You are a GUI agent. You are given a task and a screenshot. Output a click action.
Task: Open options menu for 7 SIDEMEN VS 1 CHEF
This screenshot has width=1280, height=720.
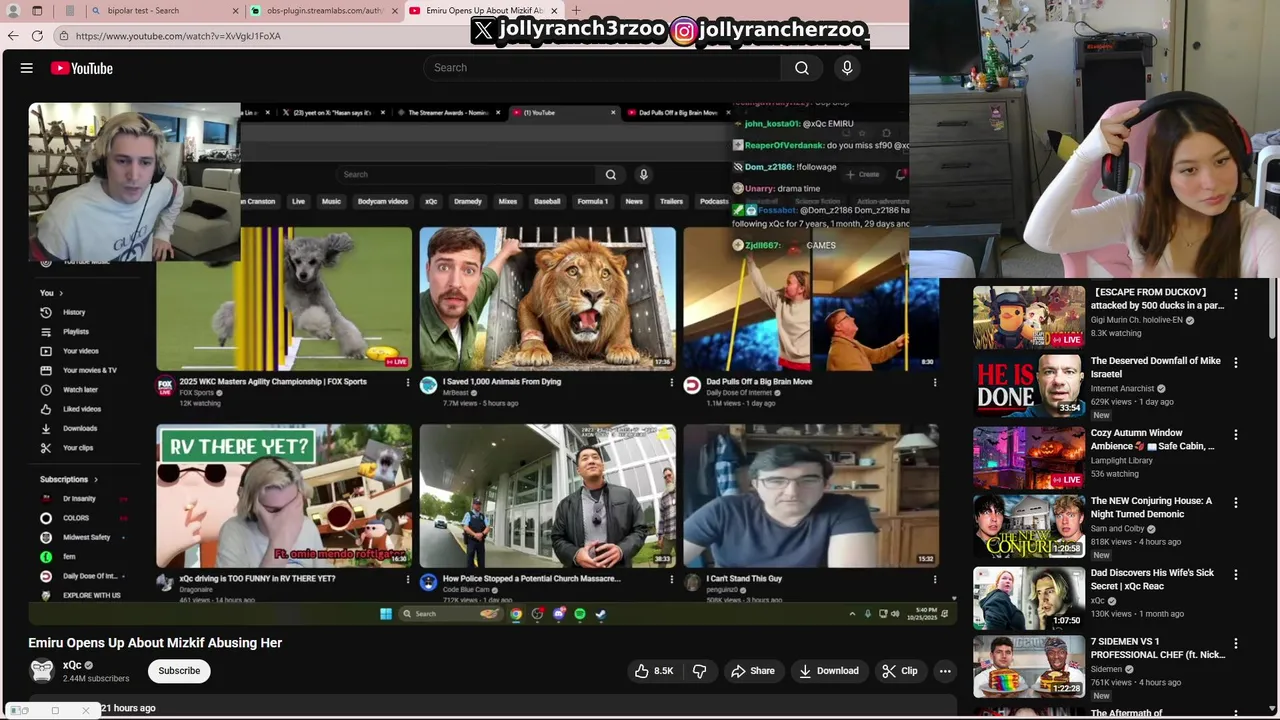(x=1236, y=642)
